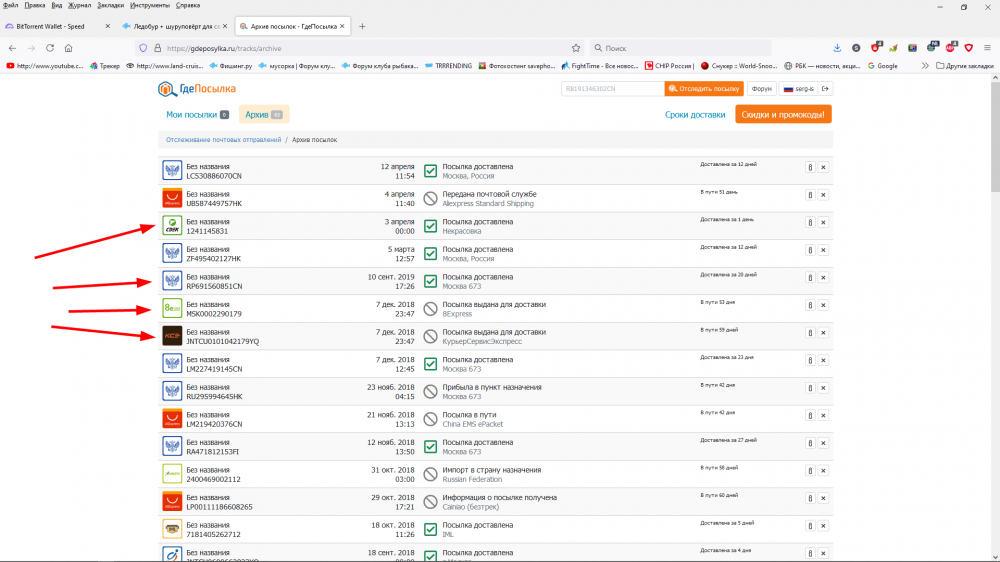Click the "Отследить посылку" button
Viewport: 1000px width, 562px height.
coord(705,89)
